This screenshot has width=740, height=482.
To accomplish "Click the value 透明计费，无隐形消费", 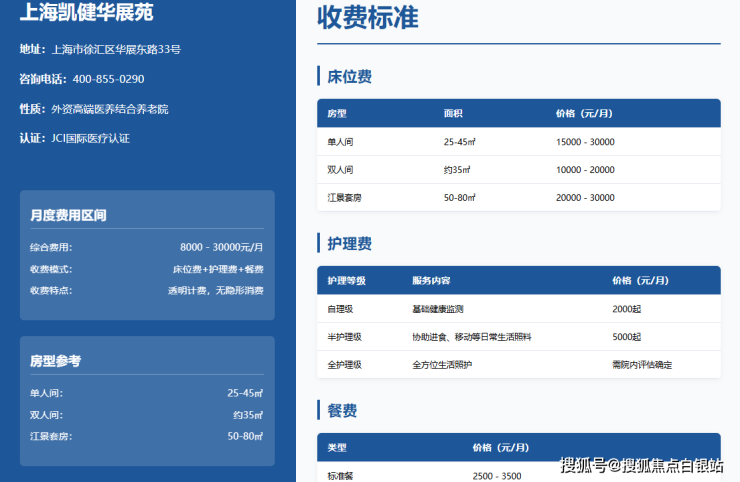I will click(216, 290).
